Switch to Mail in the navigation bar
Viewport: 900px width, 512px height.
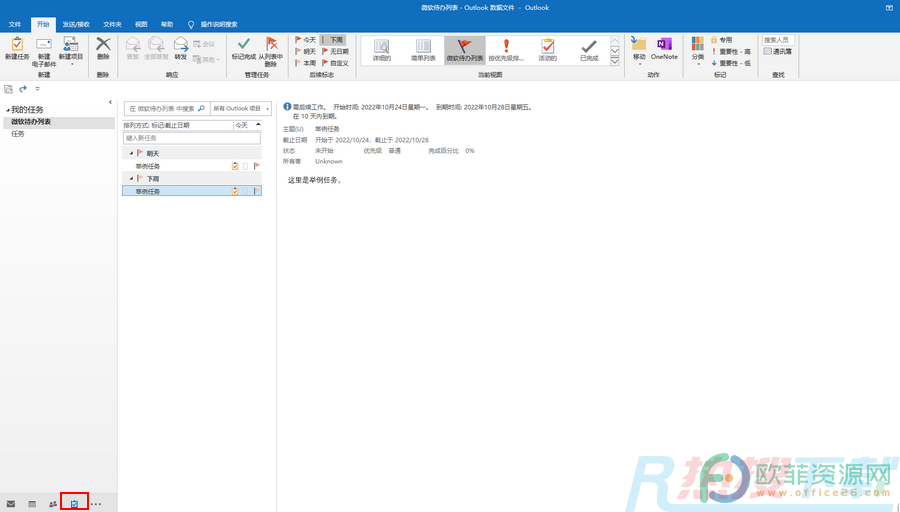(x=11, y=504)
